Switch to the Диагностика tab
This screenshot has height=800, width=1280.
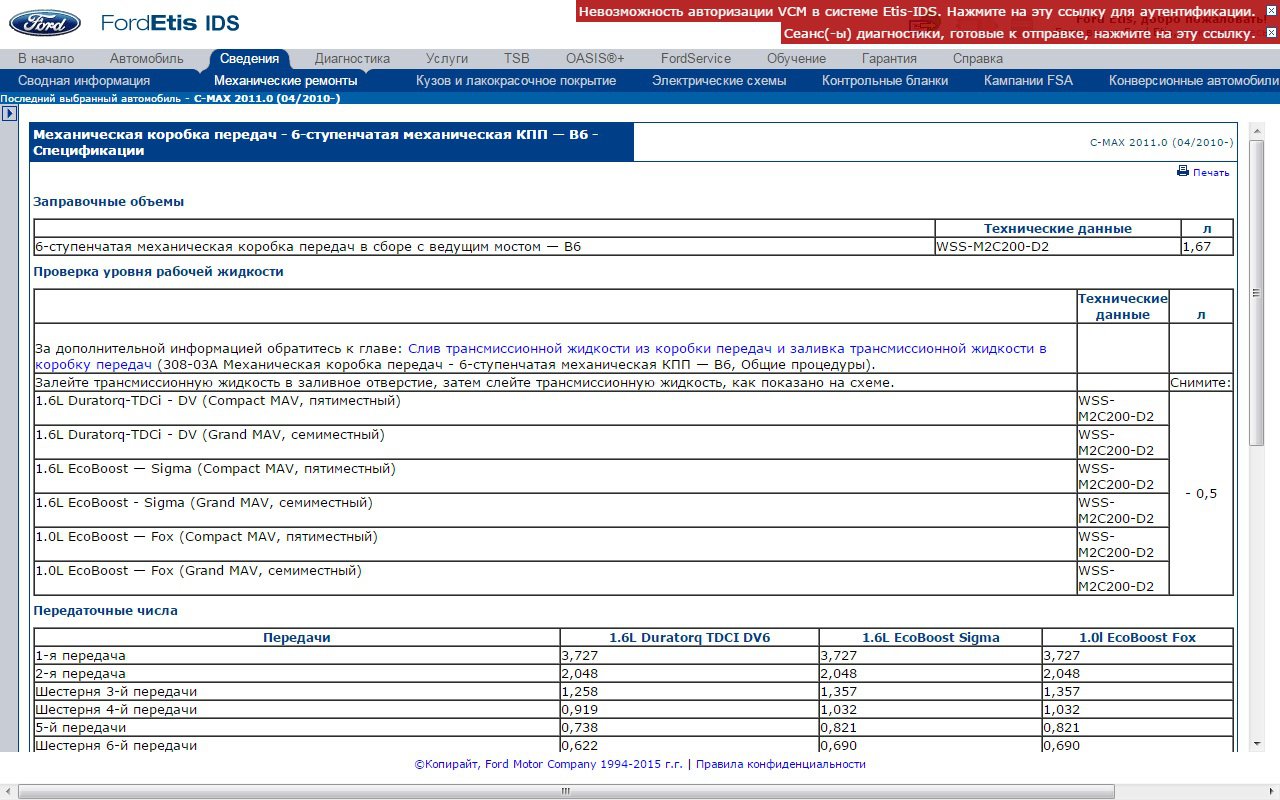pos(352,58)
